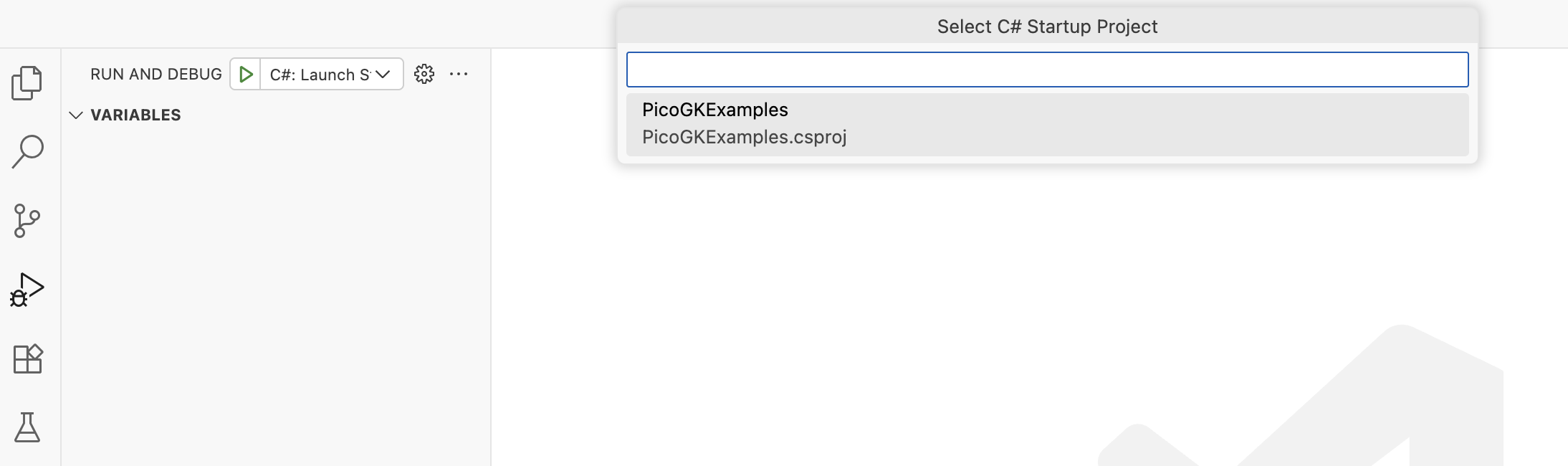Viewport: 1568px width, 466px height.
Task: Click the chevron arrow of launch config selector
Action: [x=383, y=75]
